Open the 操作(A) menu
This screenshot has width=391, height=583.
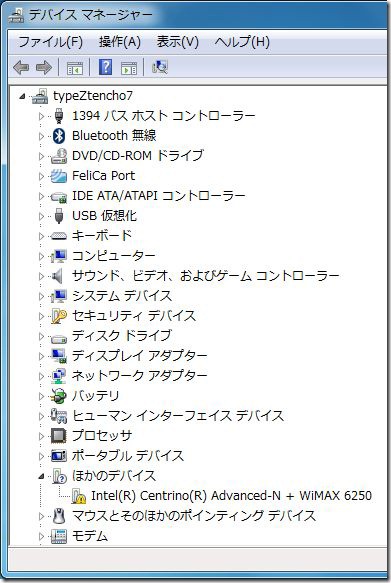coord(120,42)
